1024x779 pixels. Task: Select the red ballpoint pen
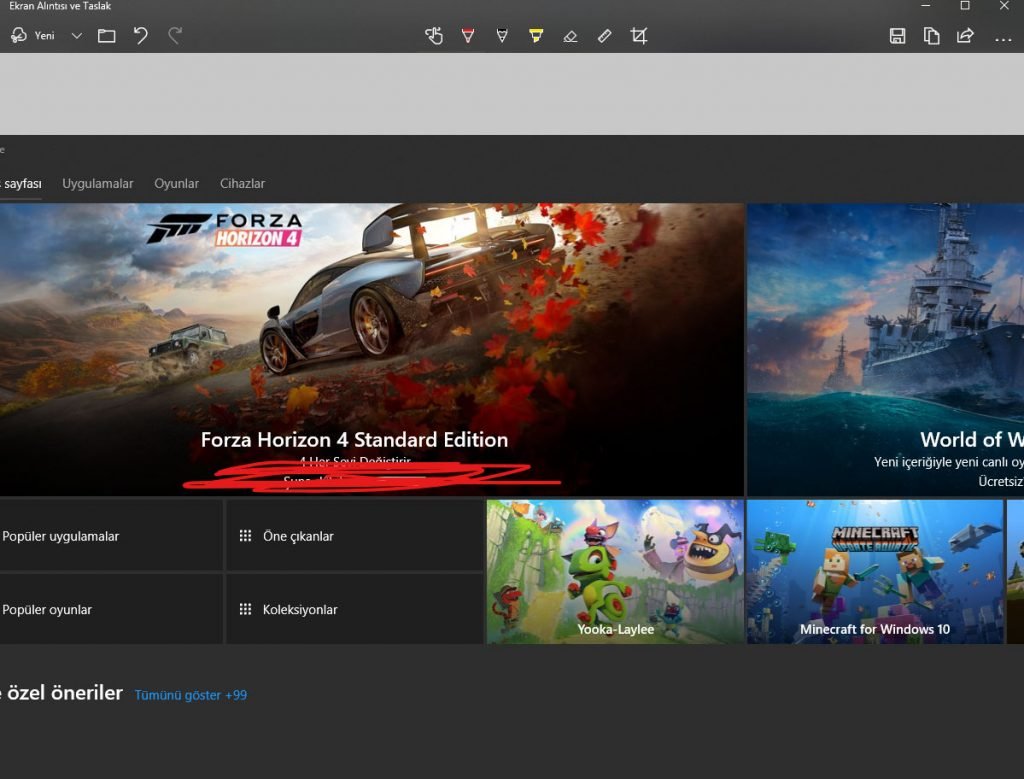pyautogui.click(x=468, y=36)
